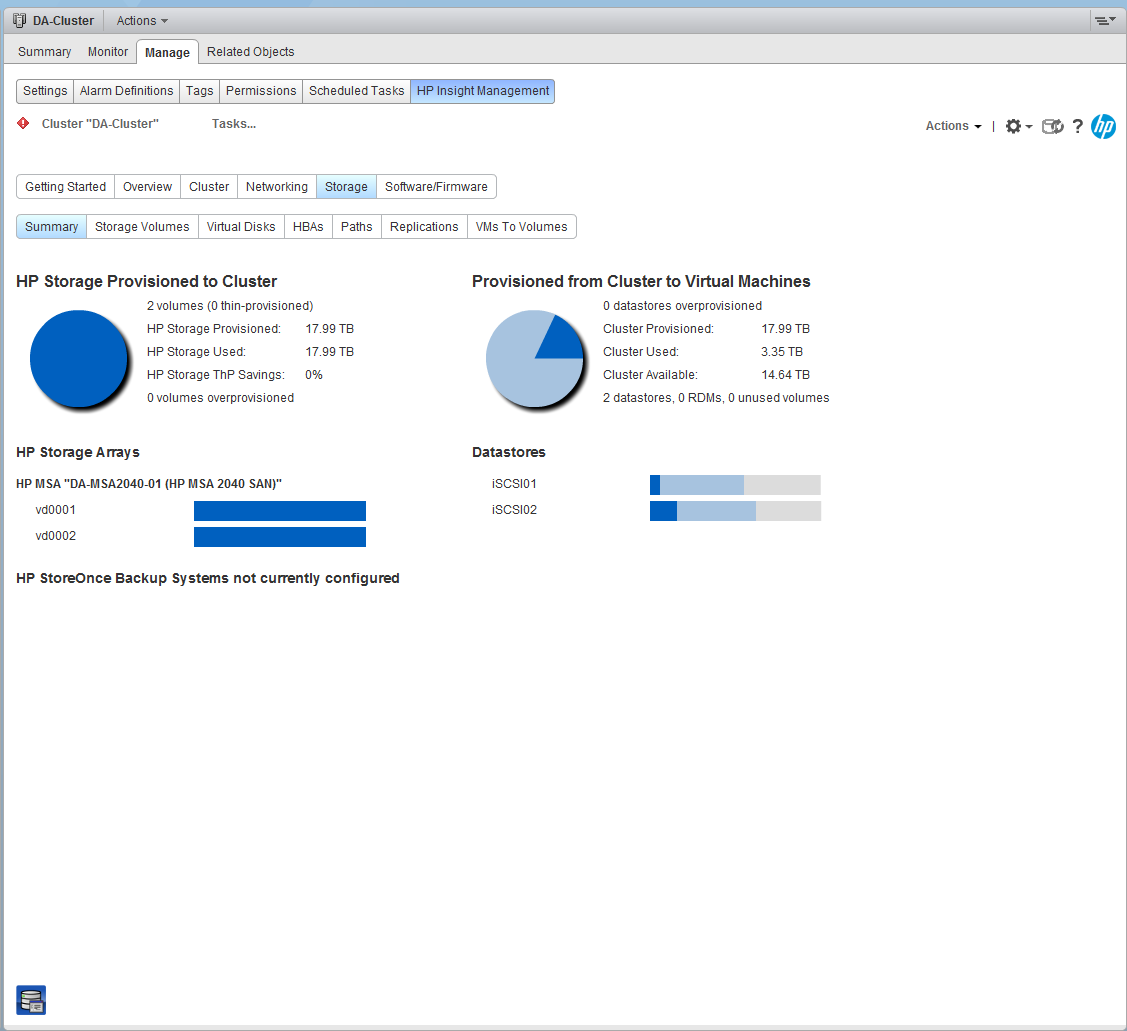Open the panel options menu icon top-right
1127x1031 pixels.
[1105, 20]
